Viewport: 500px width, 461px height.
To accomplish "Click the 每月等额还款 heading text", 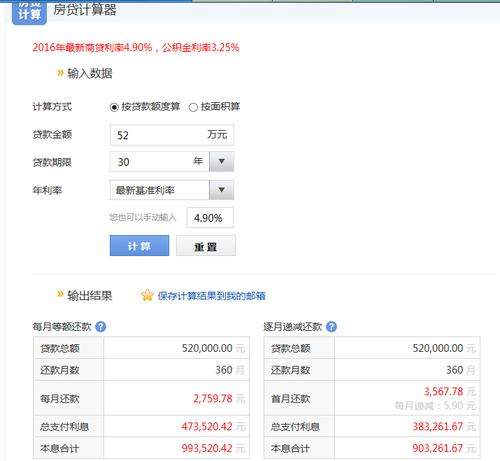I will coord(62,327).
